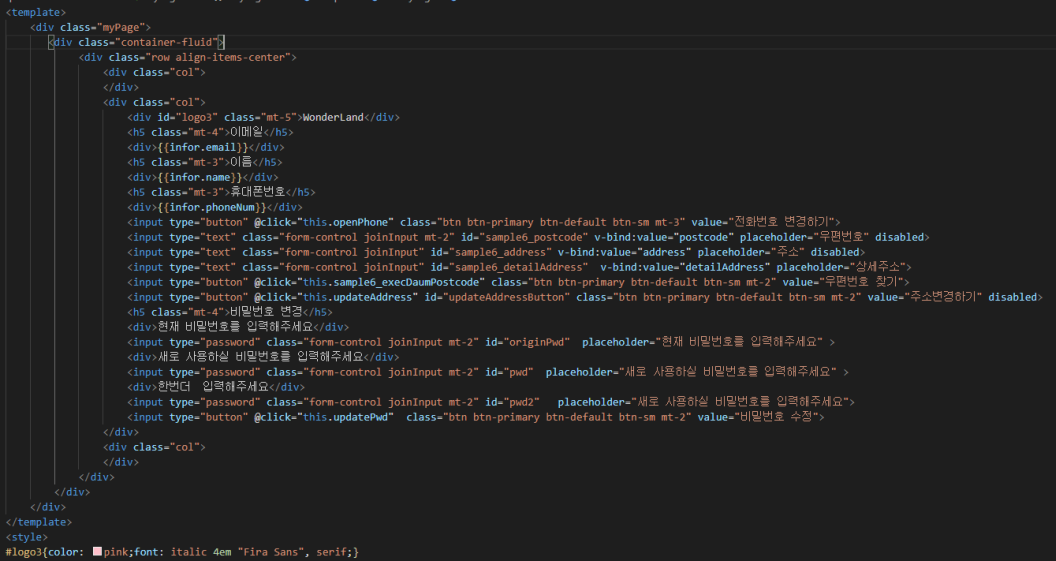Click the "this.sample6_execDaumPostcode" handler
The height and width of the screenshot is (561, 1056).
pyautogui.click(x=391, y=282)
